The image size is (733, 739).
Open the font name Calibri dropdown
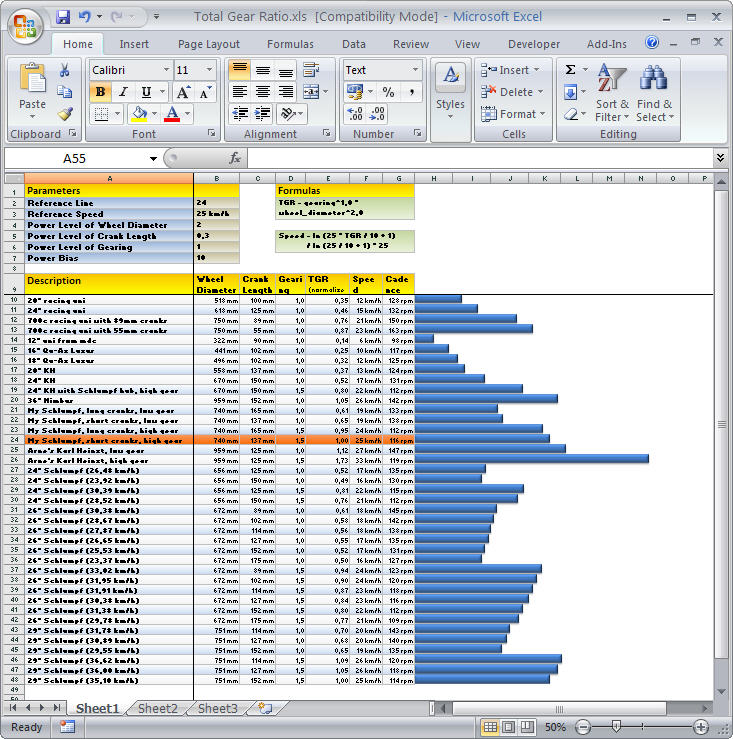(x=165, y=70)
